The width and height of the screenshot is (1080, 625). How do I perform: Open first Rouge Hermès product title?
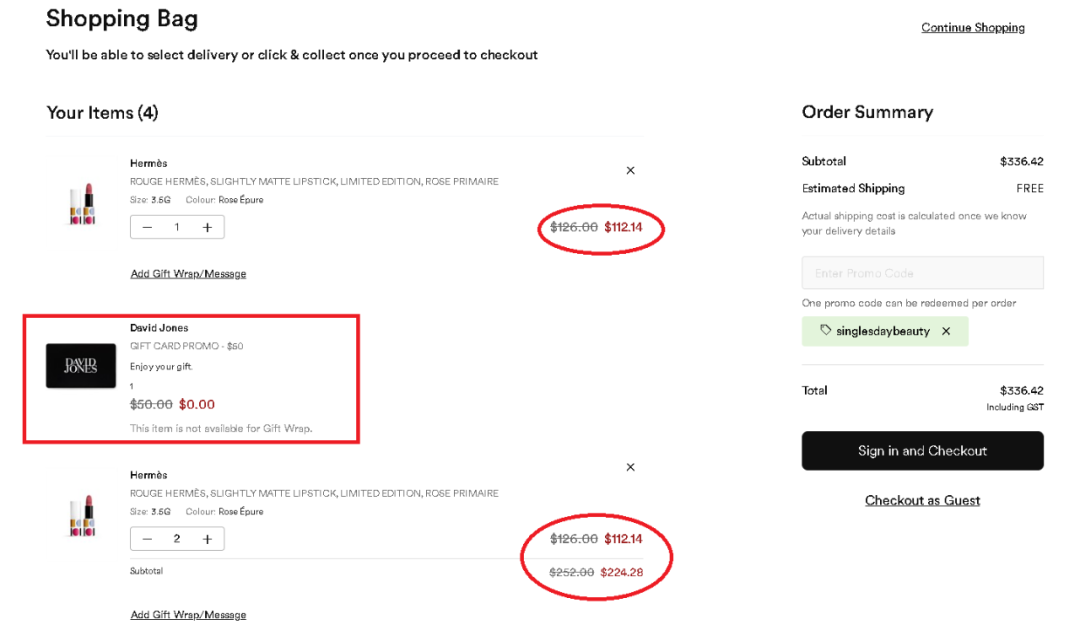pyautogui.click(x=314, y=182)
